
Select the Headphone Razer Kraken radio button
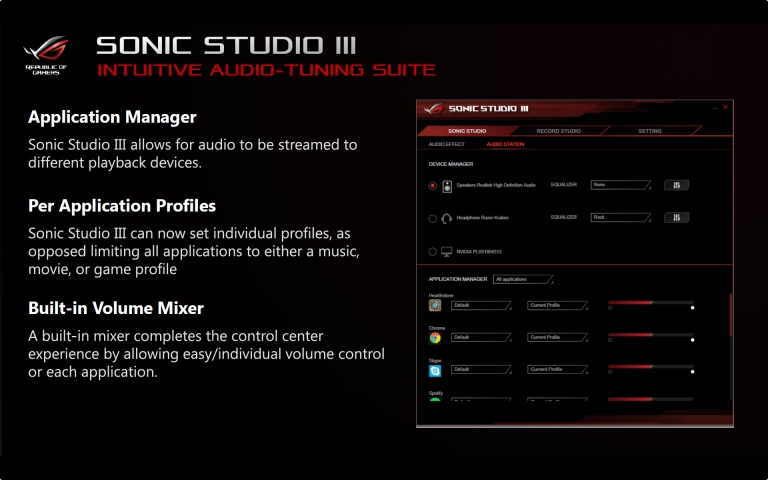[x=432, y=219]
